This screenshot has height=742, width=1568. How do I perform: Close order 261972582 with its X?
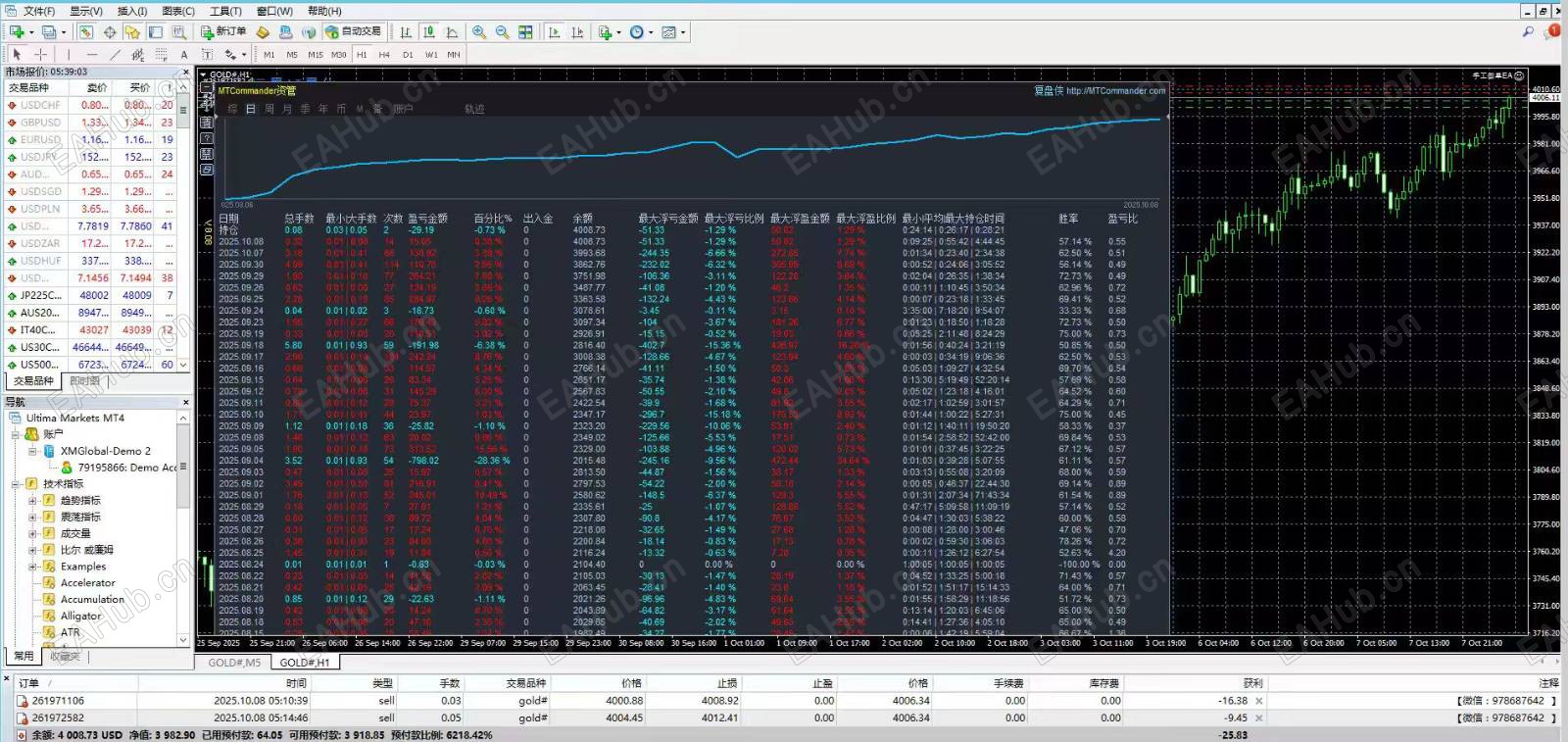coord(1259,718)
